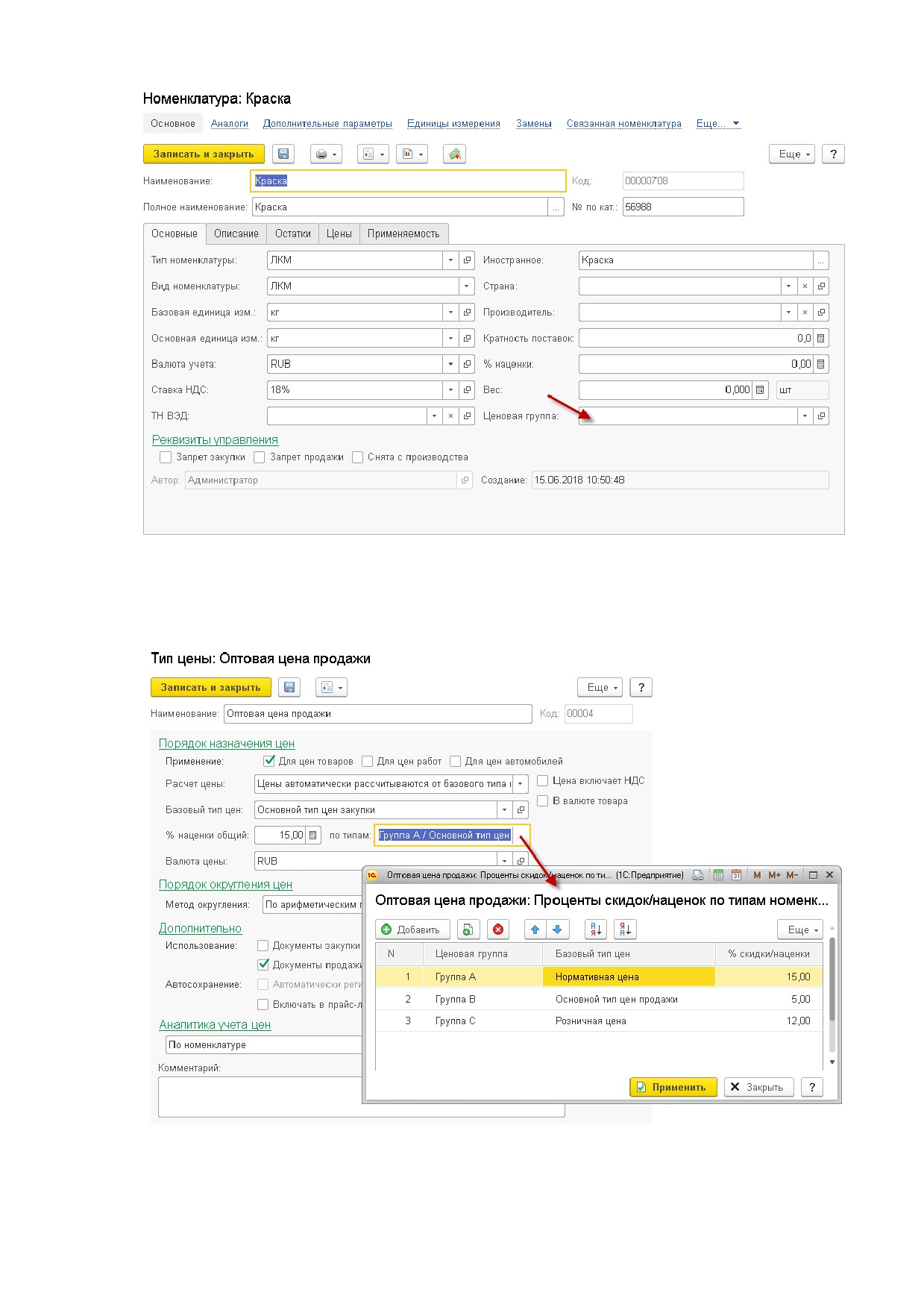This screenshot has width=924, height=1307.
Task: Click Записать и закрыть in Номенклатура form
Action: 204,154
